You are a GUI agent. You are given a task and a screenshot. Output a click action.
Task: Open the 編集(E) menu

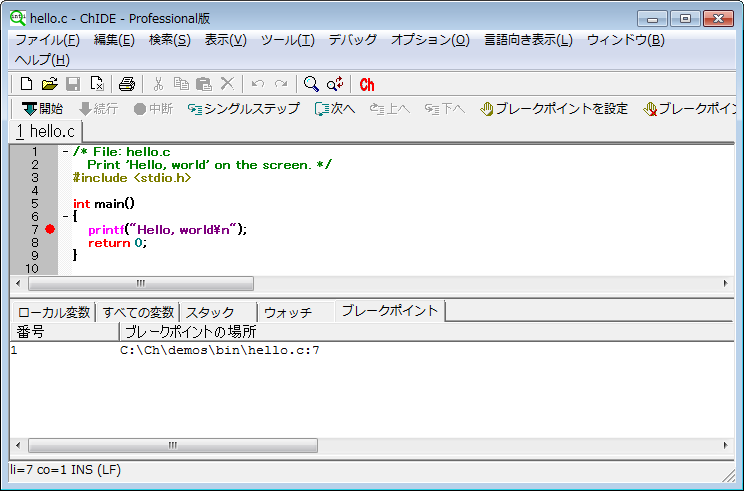pos(114,40)
